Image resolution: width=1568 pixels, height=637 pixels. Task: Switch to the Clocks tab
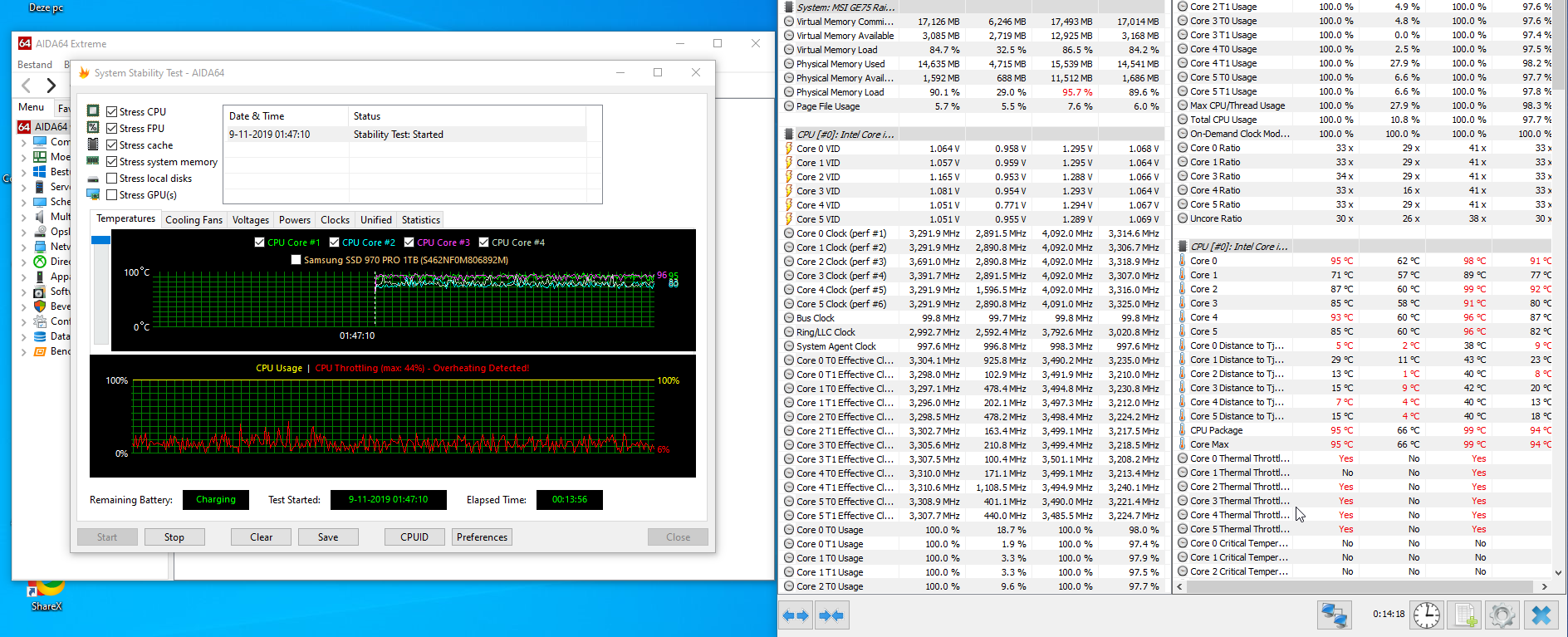tap(335, 220)
